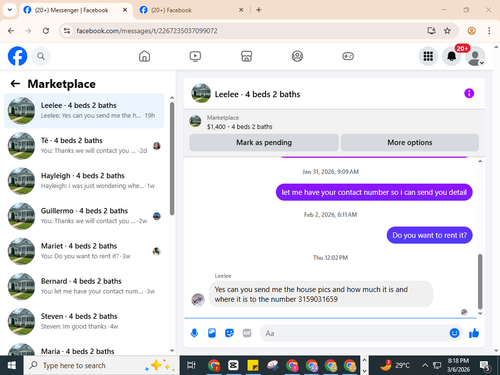Go back with browser back arrow
Screen dimensions: 500x375
[11, 31]
